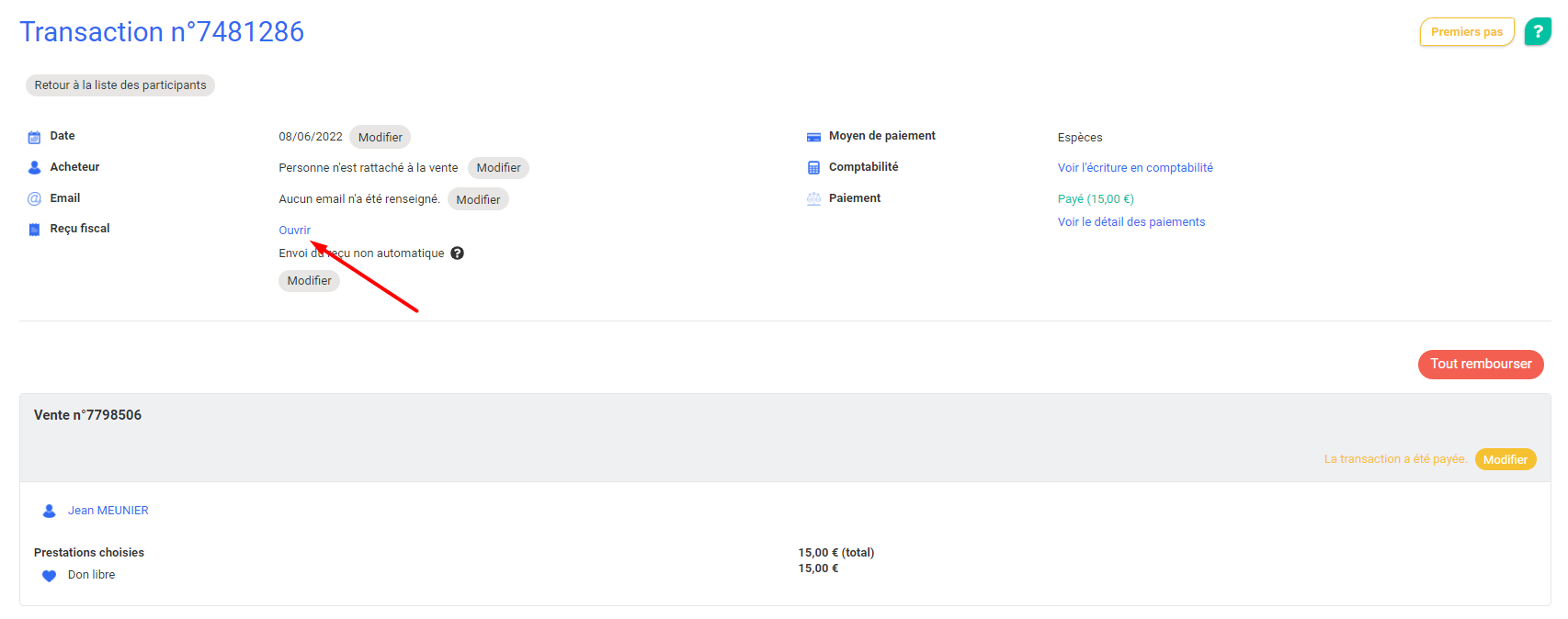The height and width of the screenshot is (619, 1568).
Task: Open the Premiers pas guide
Action: (x=1467, y=32)
